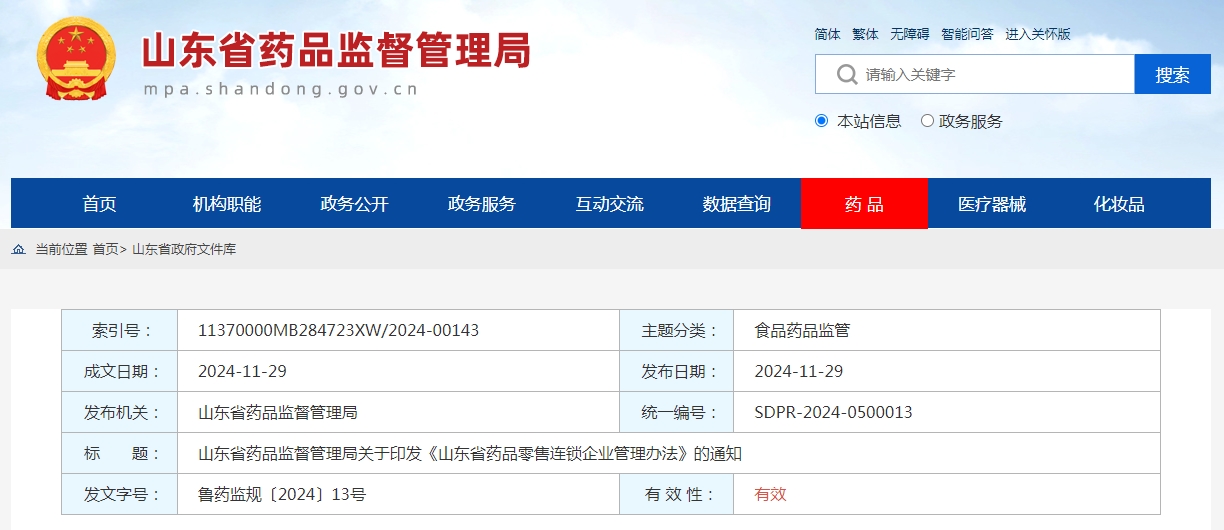Open the 化妆品 navigation tab
Screen dimensions: 1224x530
tap(1119, 204)
